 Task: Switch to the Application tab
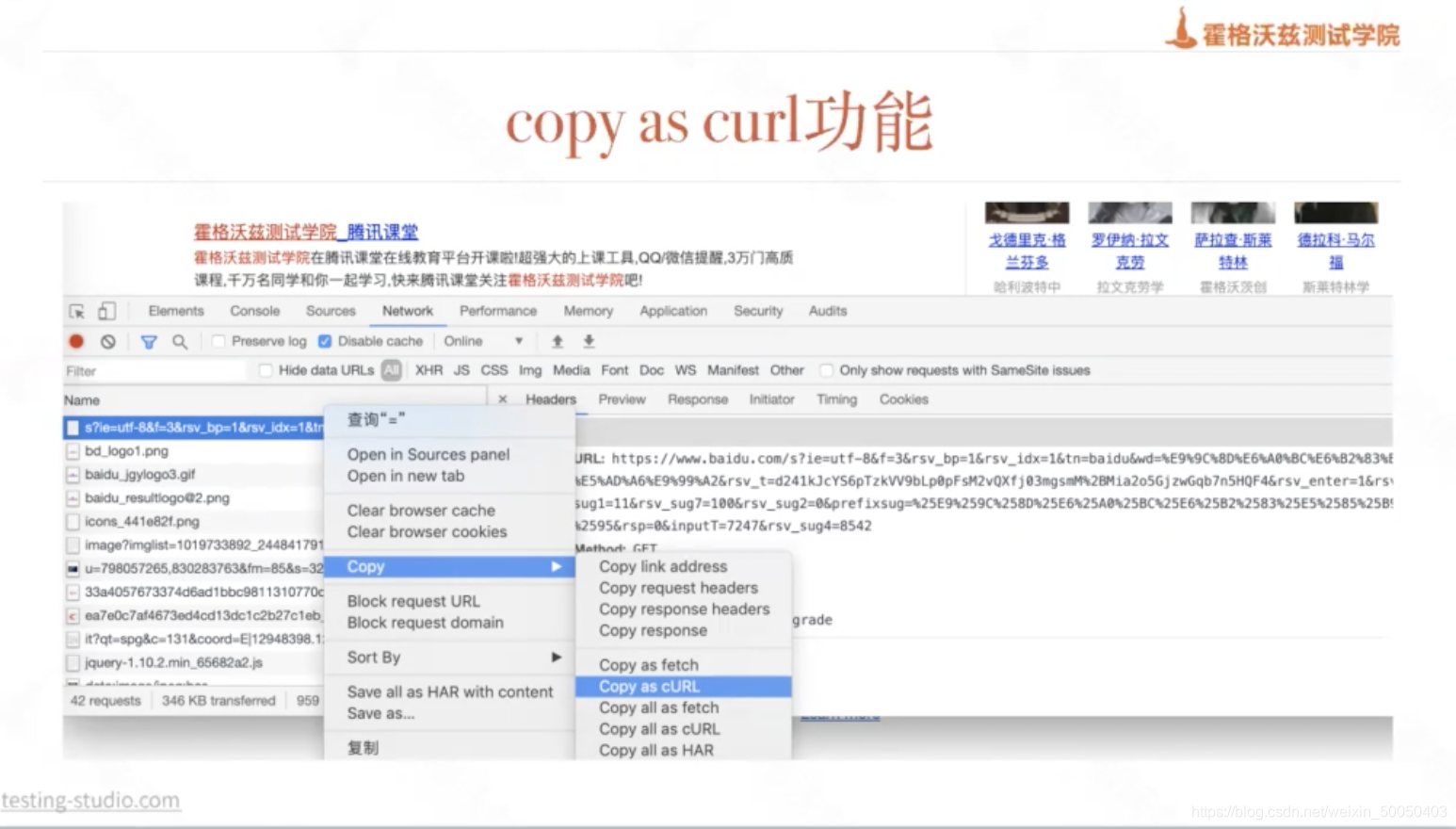point(673,311)
